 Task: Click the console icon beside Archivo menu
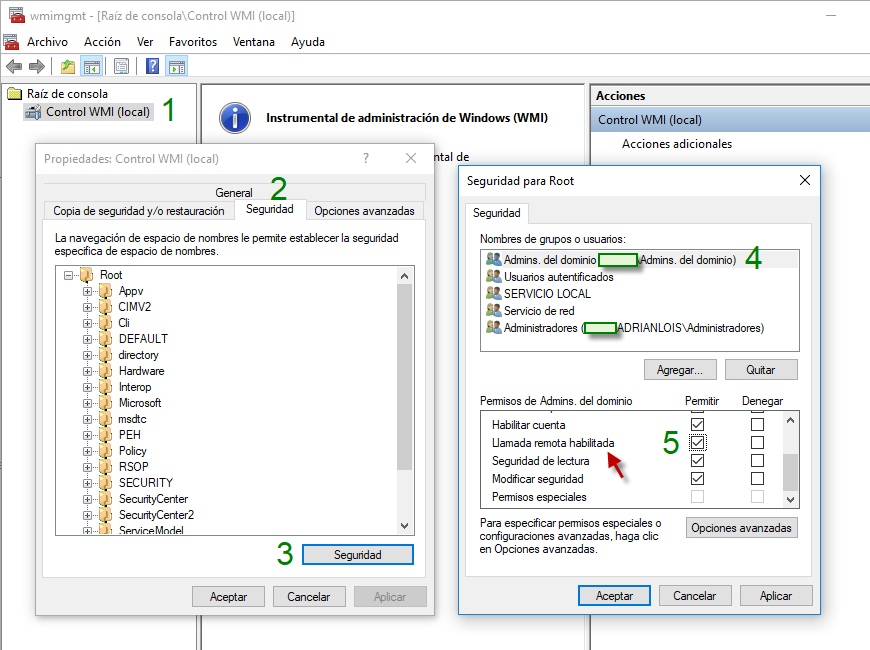click(11, 42)
